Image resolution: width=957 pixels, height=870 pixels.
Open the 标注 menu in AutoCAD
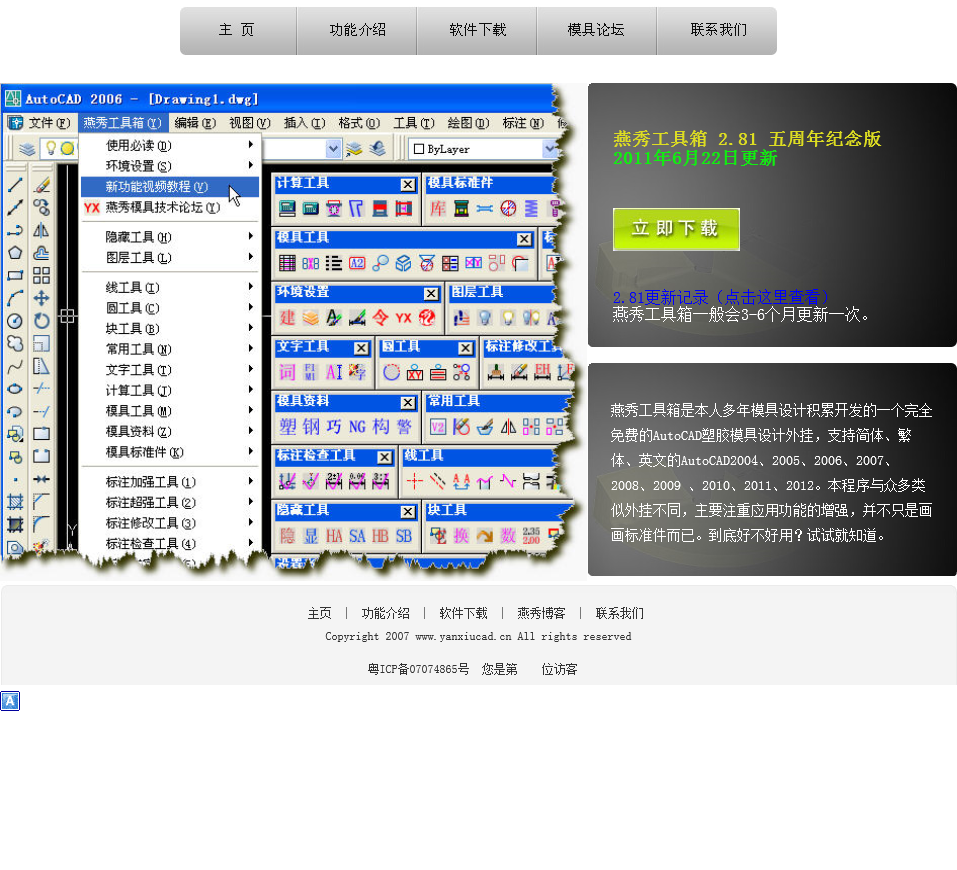click(523, 123)
